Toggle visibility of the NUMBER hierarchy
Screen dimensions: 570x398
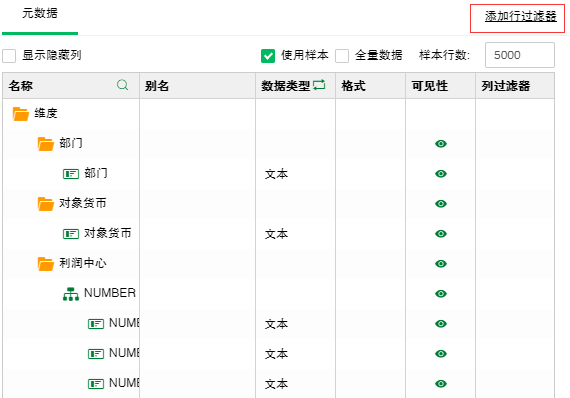441,294
